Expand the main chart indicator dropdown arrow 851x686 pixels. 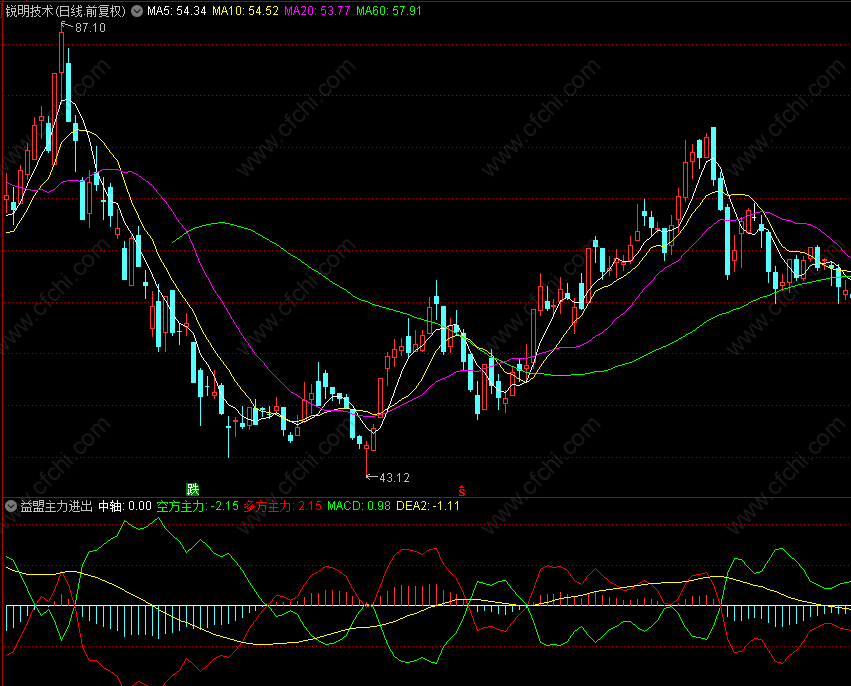pyautogui.click(x=137, y=11)
